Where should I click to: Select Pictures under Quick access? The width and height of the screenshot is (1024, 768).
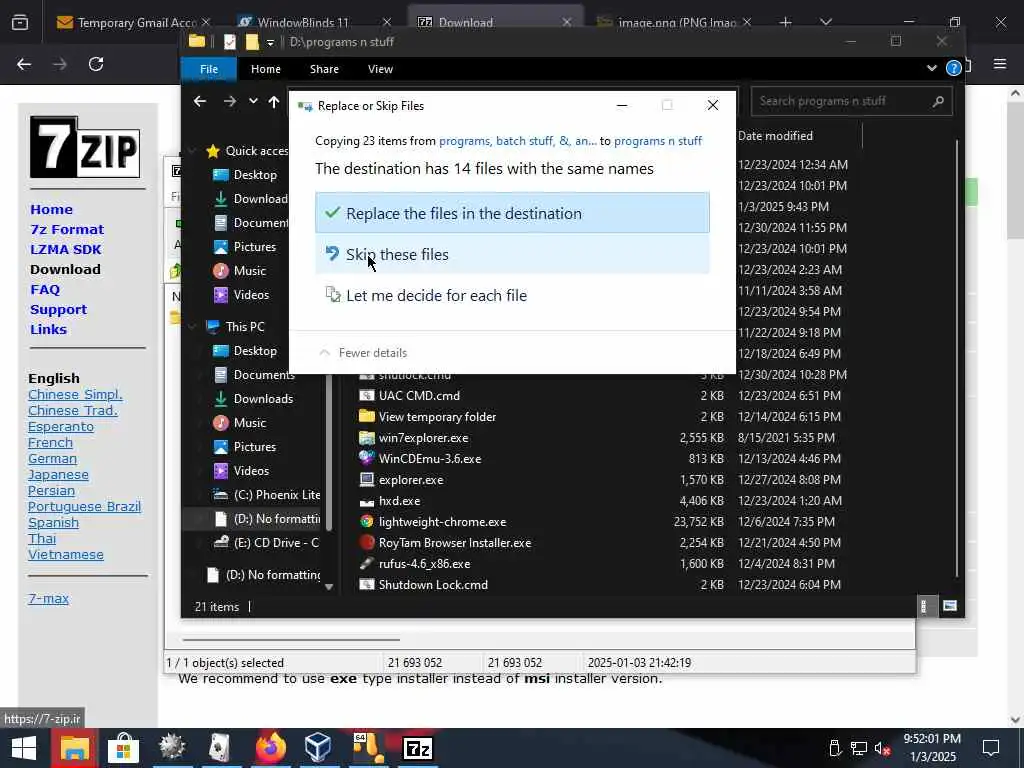(x=255, y=247)
